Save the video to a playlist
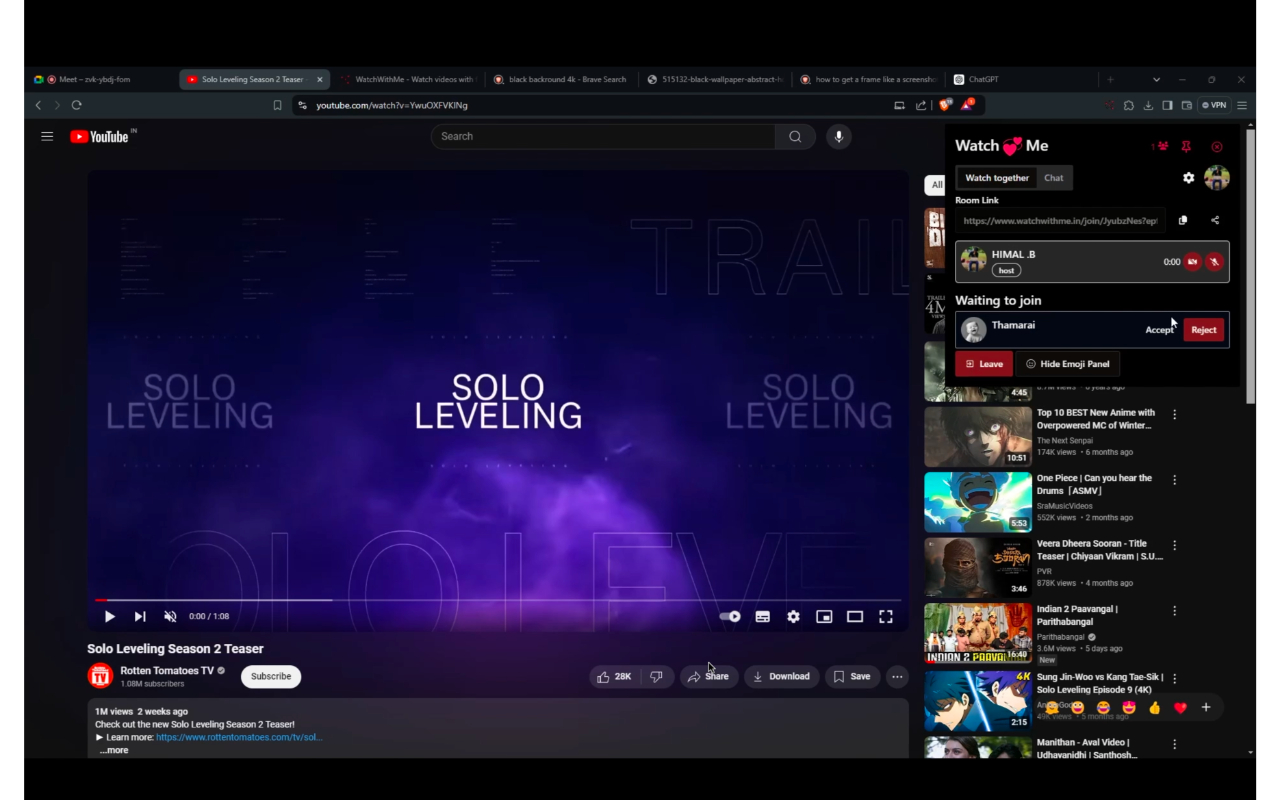Screen dimensions: 1280x800 coord(852,677)
